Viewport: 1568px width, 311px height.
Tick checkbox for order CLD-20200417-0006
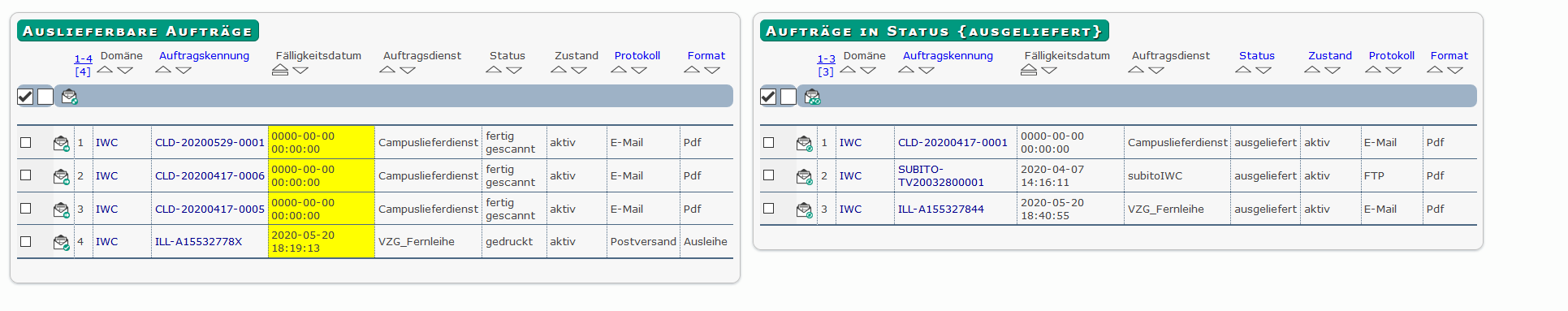tap(26, 175)
